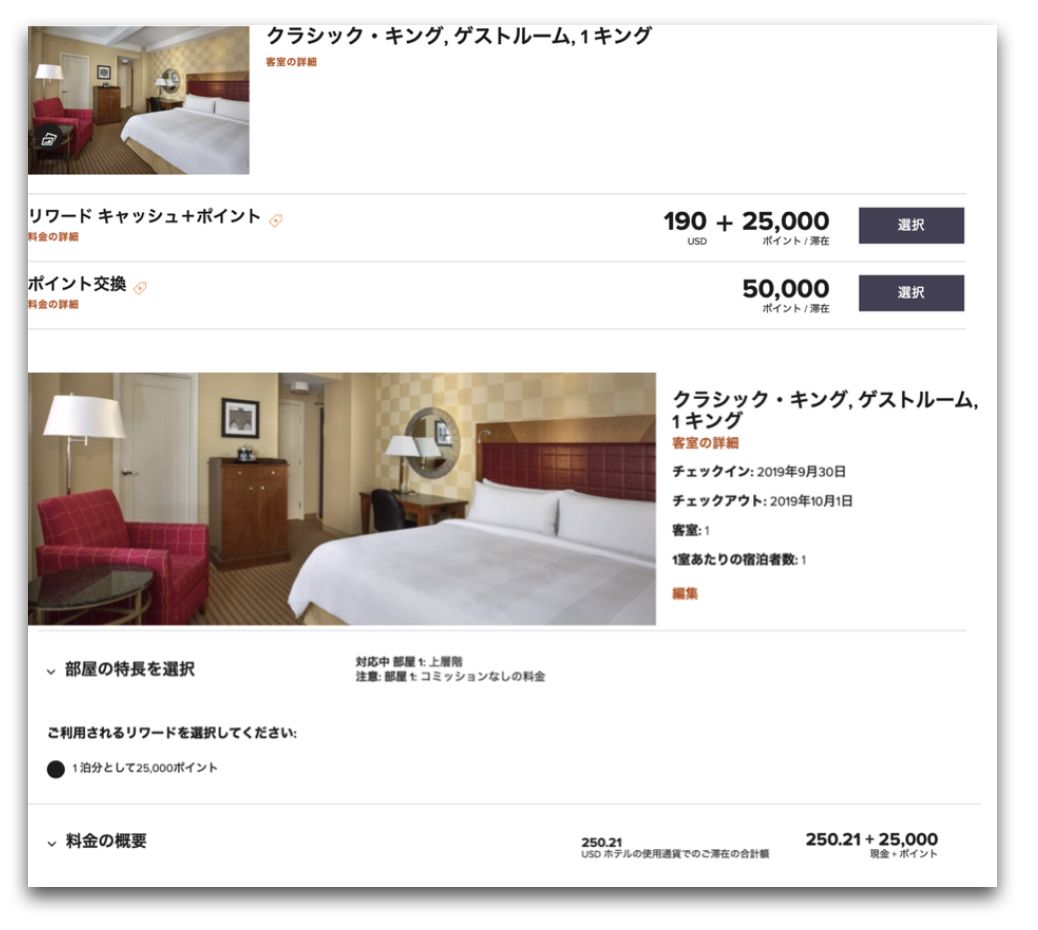Open 客室の詳細 link beside large room photo
Screen dimensions: 1038x930
pyautogui.click(x=705, y=443)
